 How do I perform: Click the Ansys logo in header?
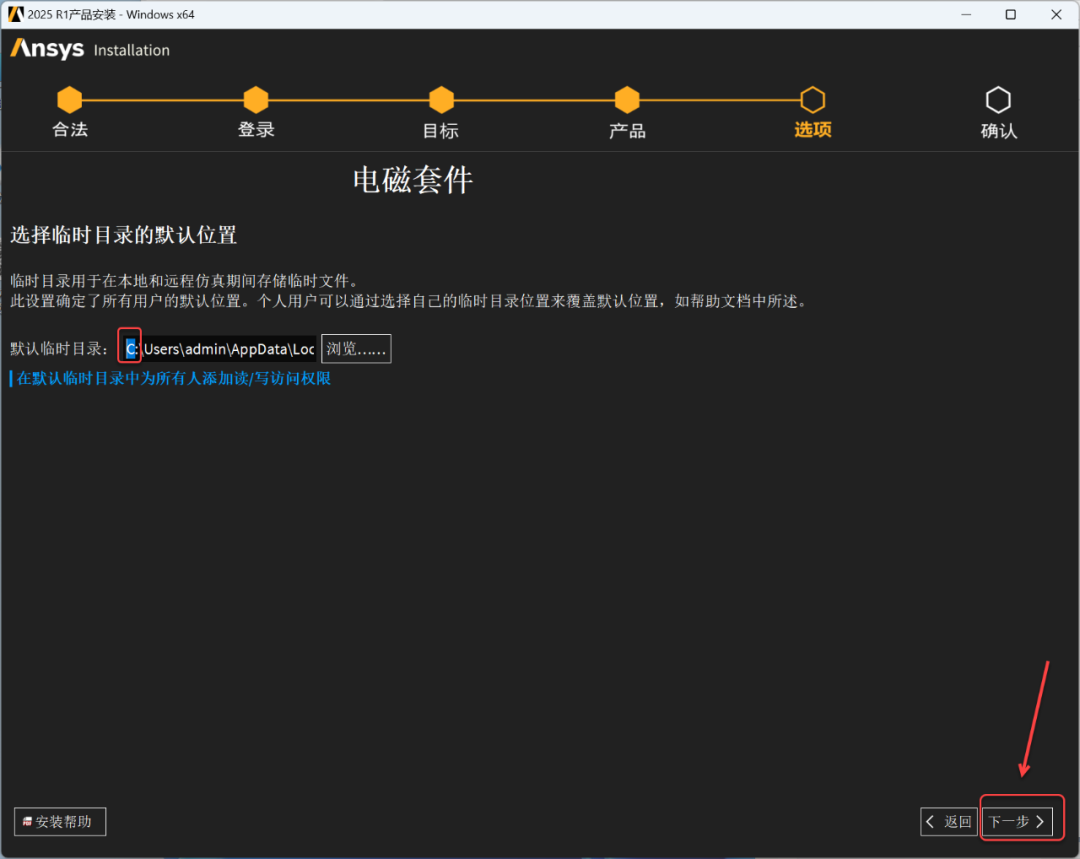[x=47, y=49]
